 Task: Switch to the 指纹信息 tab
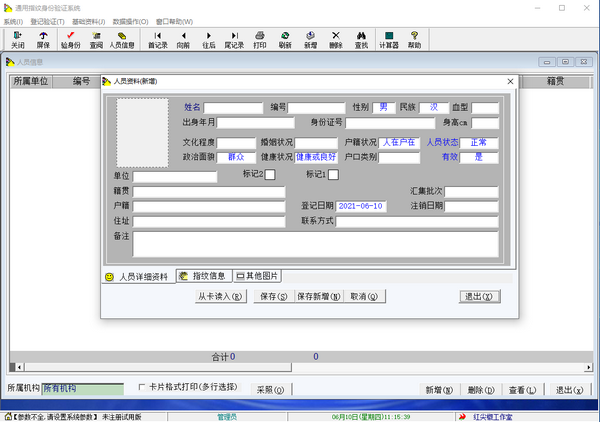(x=204, y=275)
